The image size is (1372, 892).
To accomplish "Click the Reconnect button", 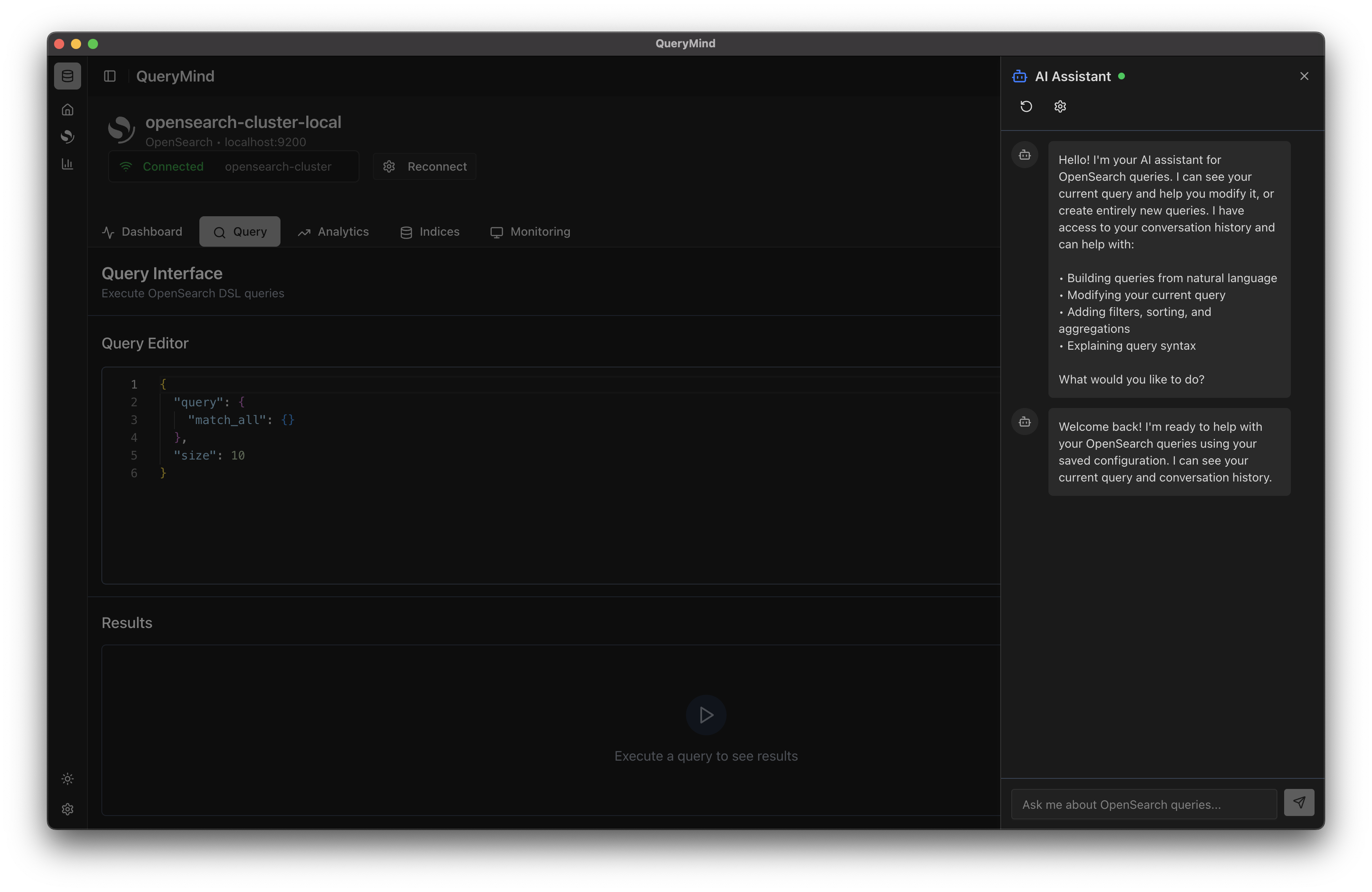I will click(x=425, y=166).
